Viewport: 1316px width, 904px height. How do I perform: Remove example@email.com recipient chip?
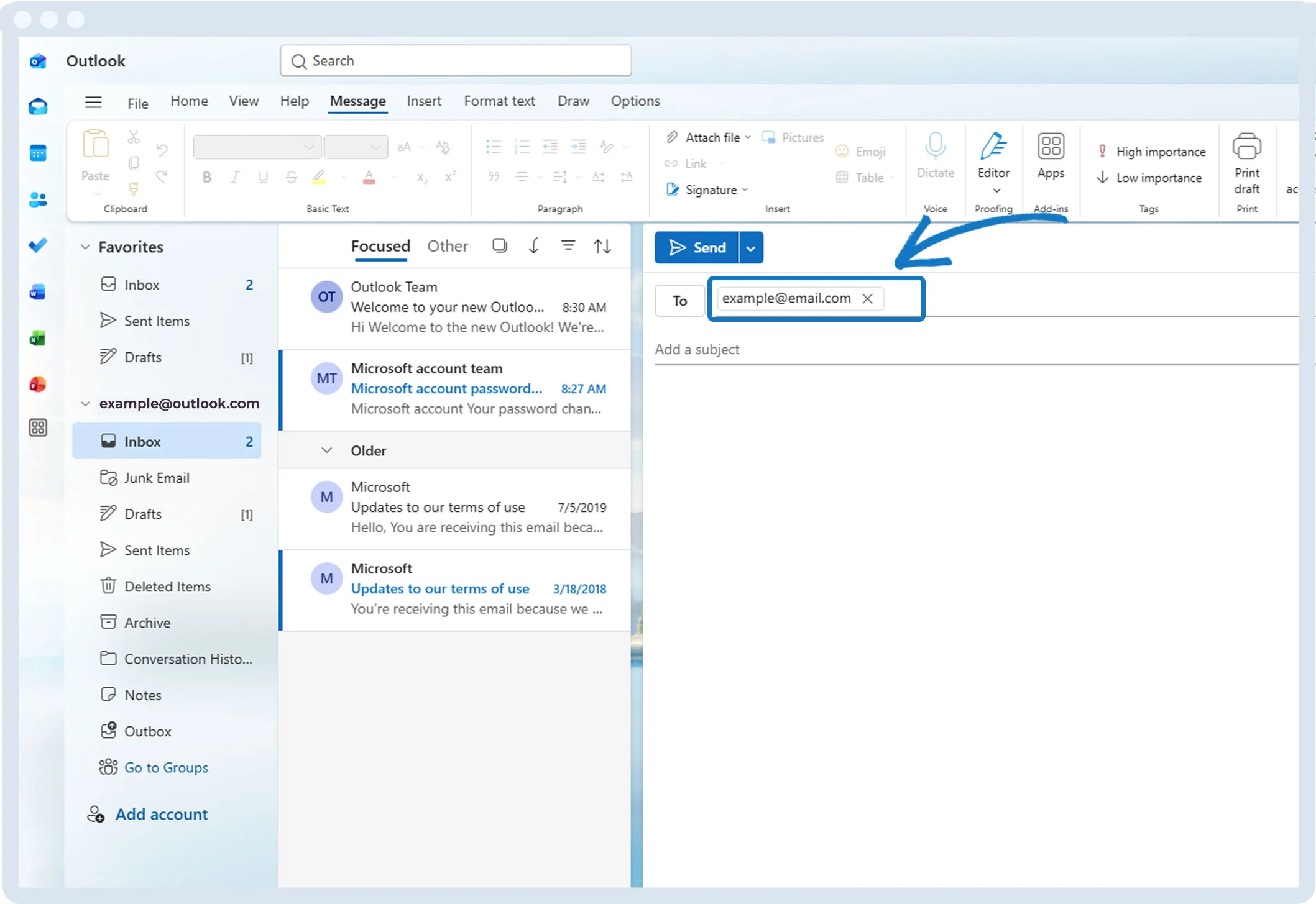pyautogui.click(x=867, y=299)
